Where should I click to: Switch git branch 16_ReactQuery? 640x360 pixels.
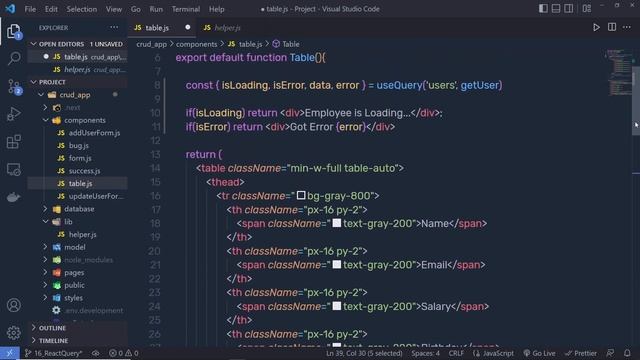point(53,353)
